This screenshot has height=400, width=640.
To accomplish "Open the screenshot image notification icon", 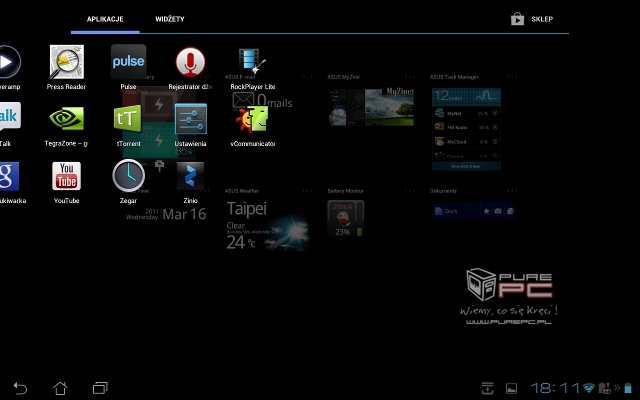I will point(511,388).
